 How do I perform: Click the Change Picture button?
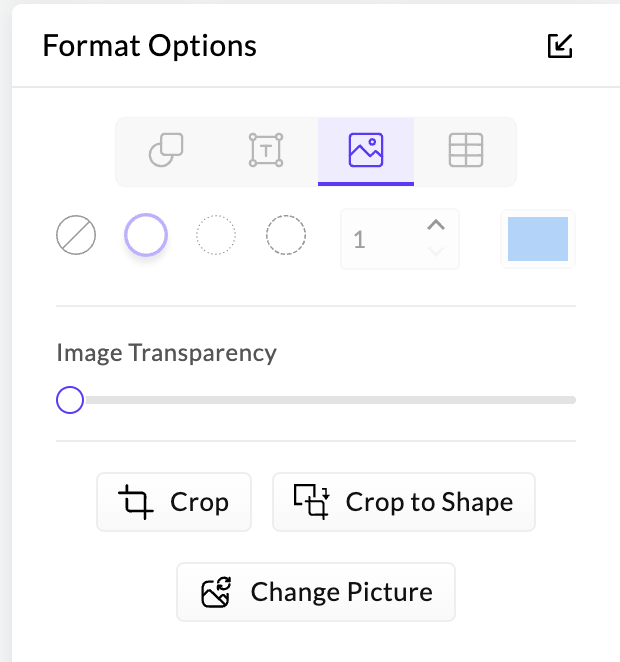[316, 592]
